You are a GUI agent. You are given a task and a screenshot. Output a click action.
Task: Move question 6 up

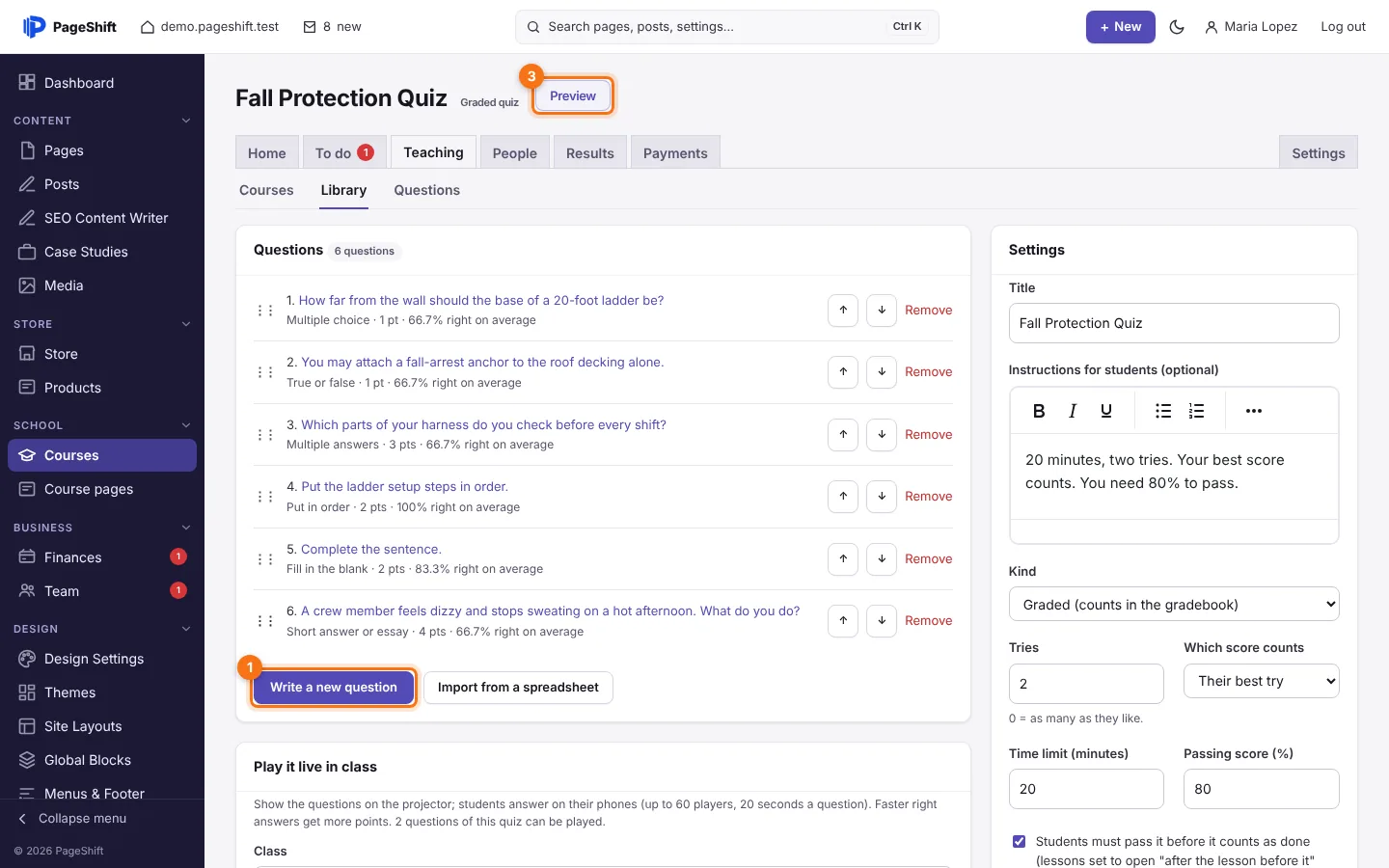[x=843, y=621]
